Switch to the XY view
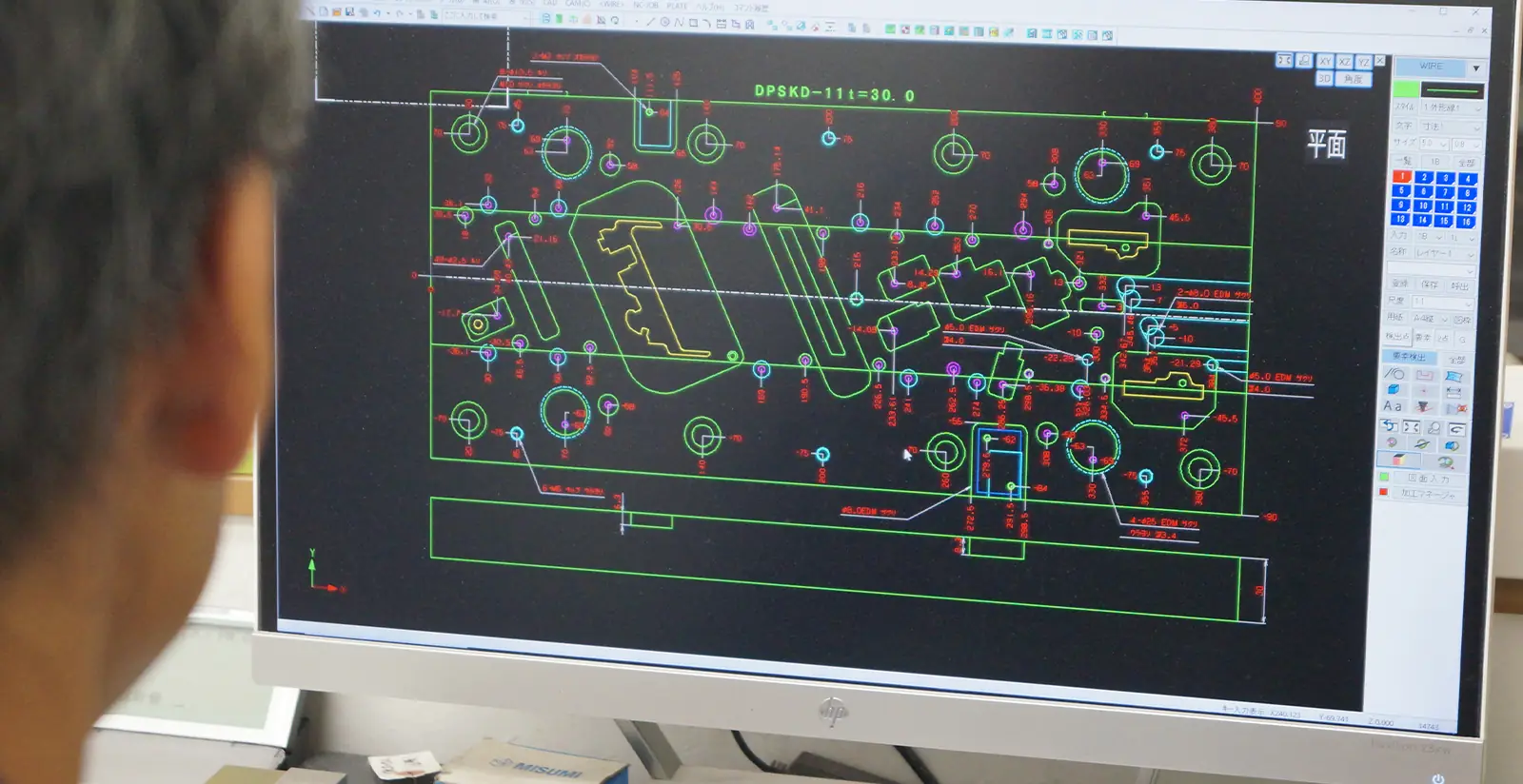Viewport: 1523px width, 784px height. click(1324, 61)
